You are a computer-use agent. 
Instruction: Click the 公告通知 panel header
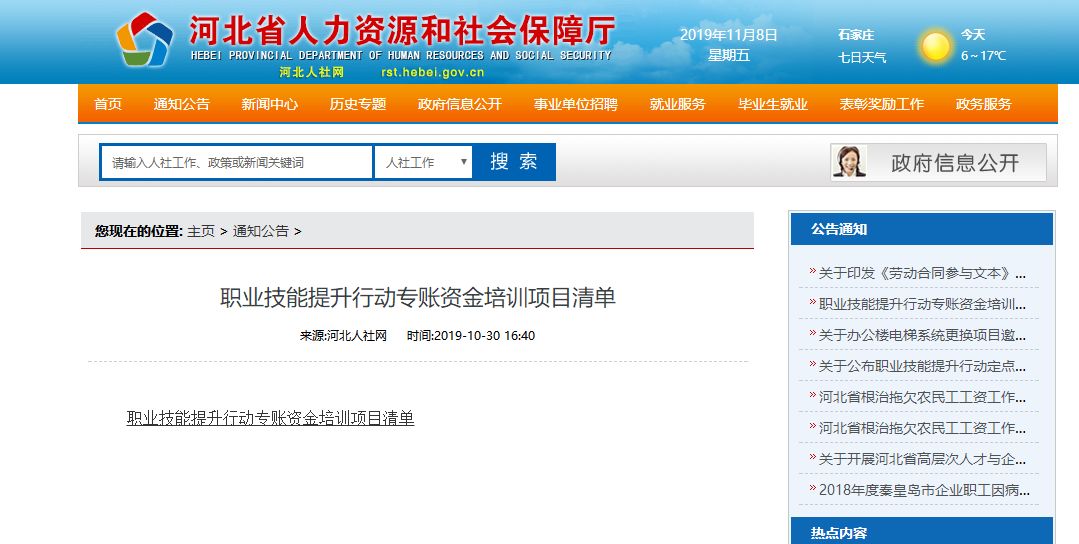pos(921,229)
